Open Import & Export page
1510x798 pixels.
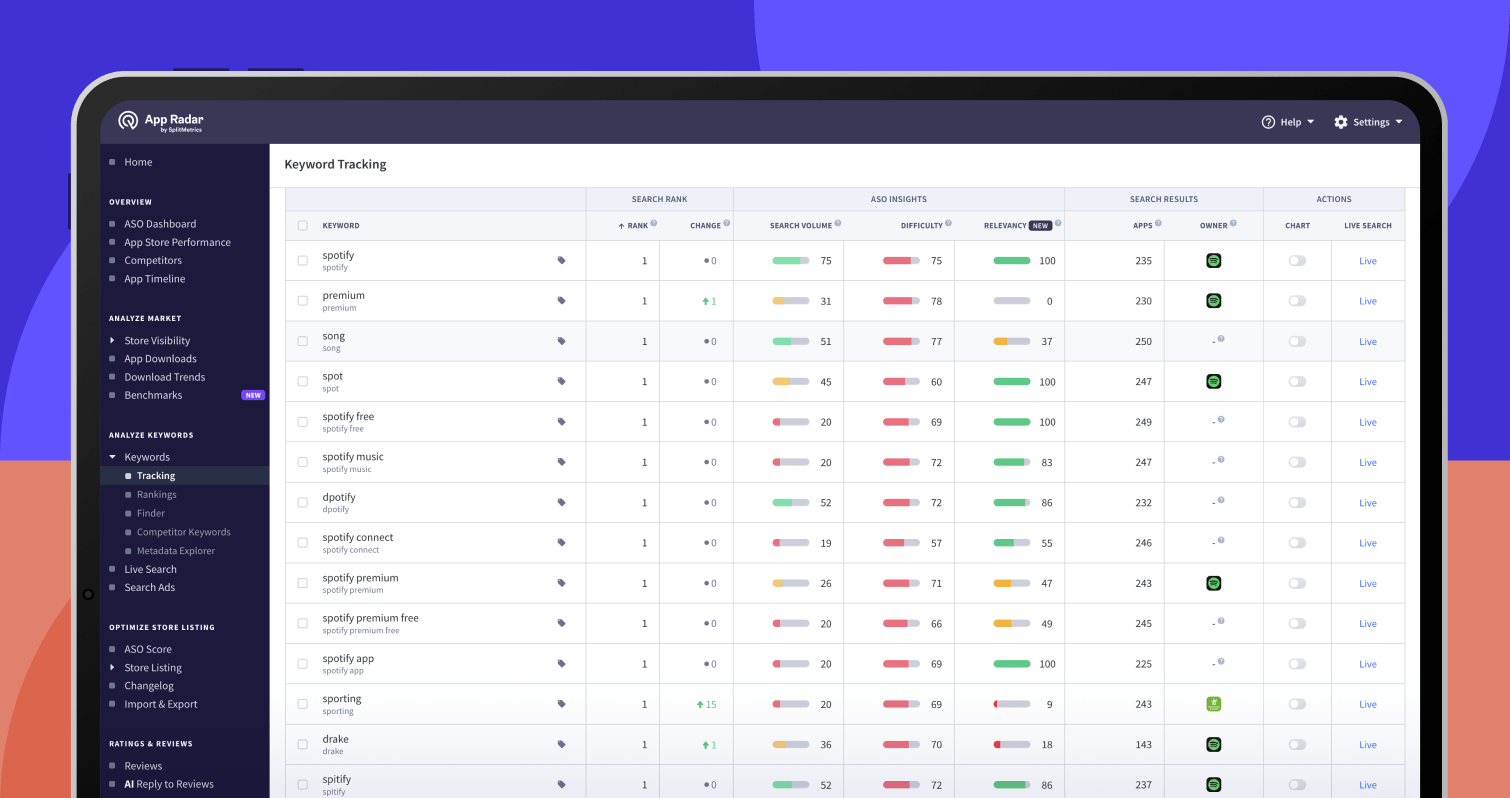(161, 704)
